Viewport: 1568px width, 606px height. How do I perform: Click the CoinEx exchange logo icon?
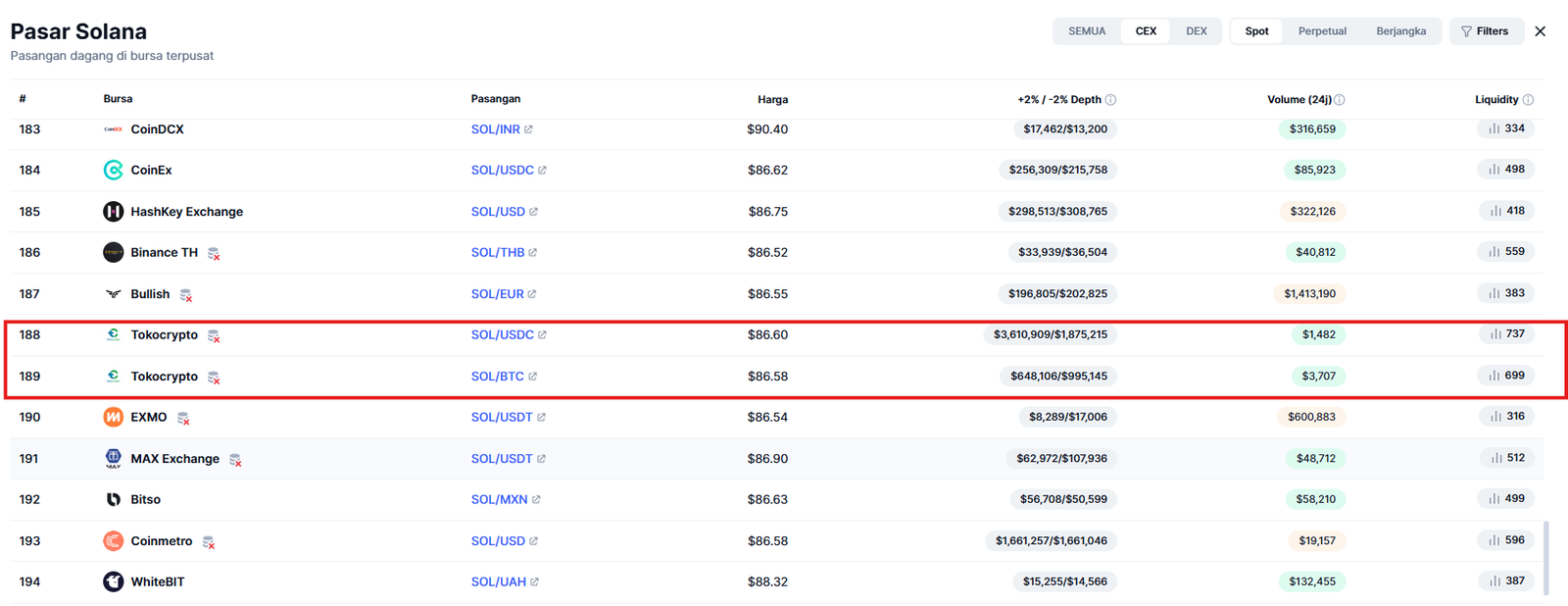[x=114, y=170]
